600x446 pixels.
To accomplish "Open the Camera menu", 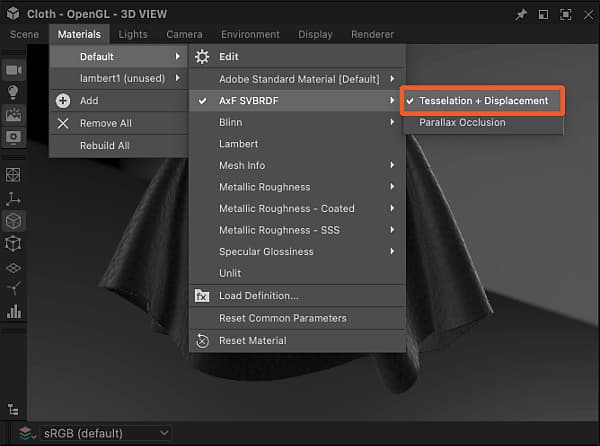I will coord(184,34).
